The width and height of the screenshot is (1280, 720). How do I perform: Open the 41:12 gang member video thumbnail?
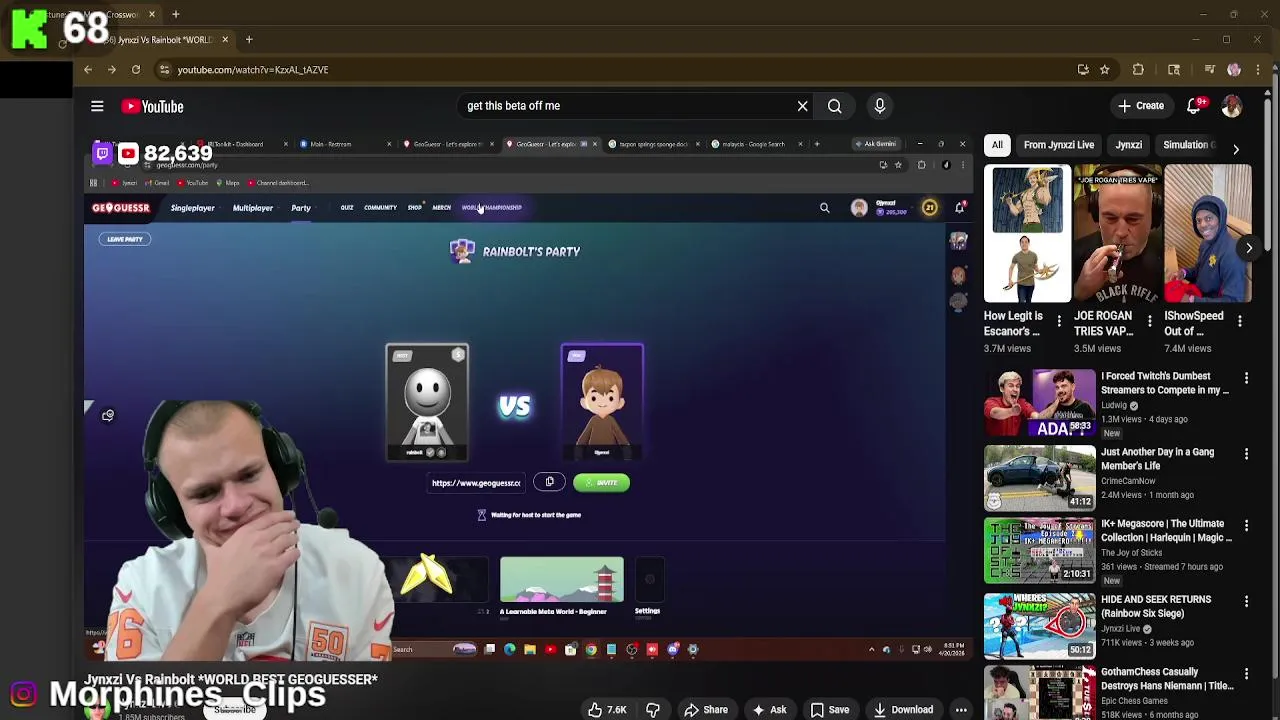click(x=1040, y=478)
